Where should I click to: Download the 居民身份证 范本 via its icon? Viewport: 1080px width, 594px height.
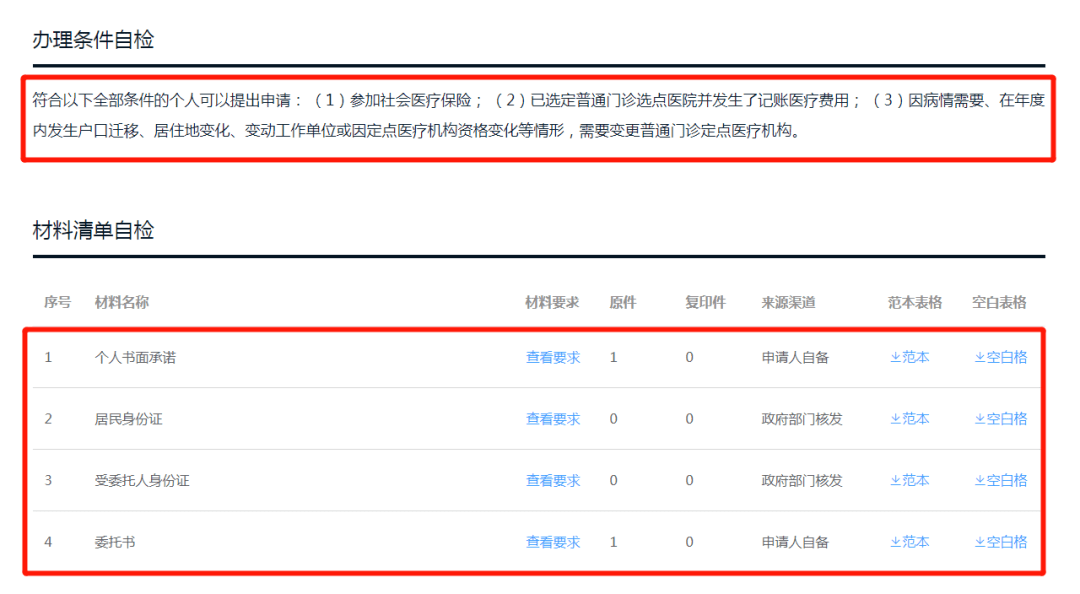pyautogui.click(x=897, y=419)
